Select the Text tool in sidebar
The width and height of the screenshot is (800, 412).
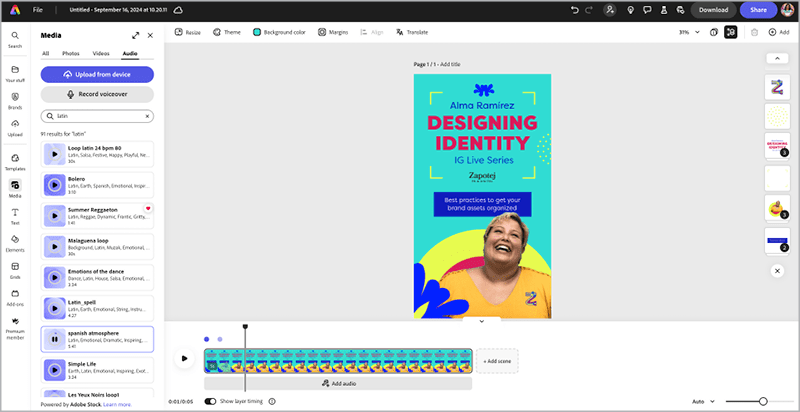(x=15, y=216)
